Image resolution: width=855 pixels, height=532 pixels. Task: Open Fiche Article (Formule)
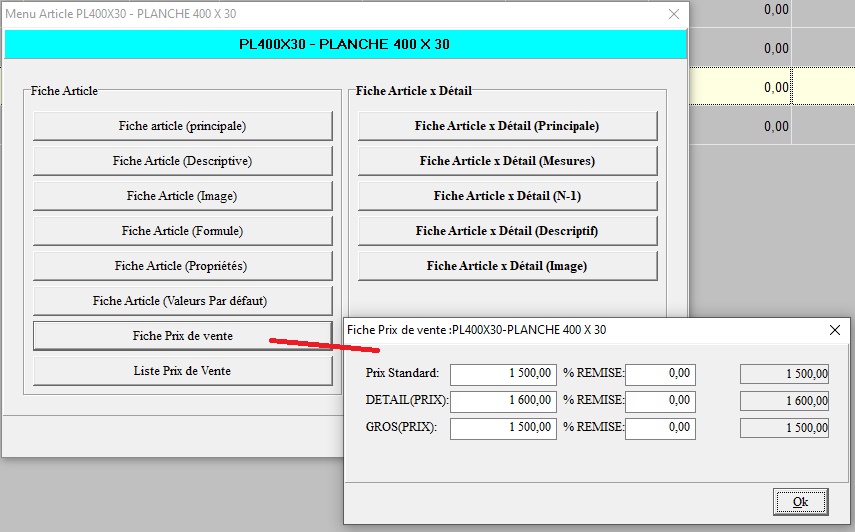coord(182,231)
